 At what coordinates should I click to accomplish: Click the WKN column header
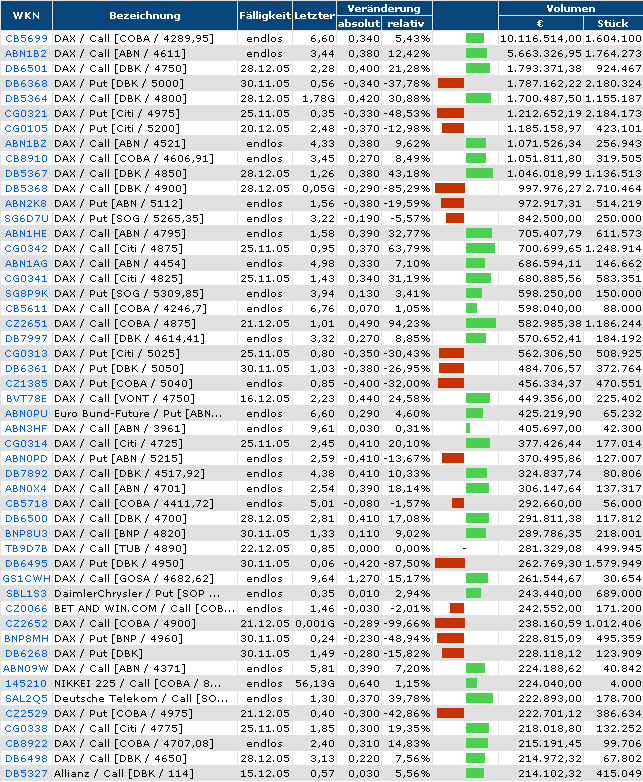tap(26, 15)
